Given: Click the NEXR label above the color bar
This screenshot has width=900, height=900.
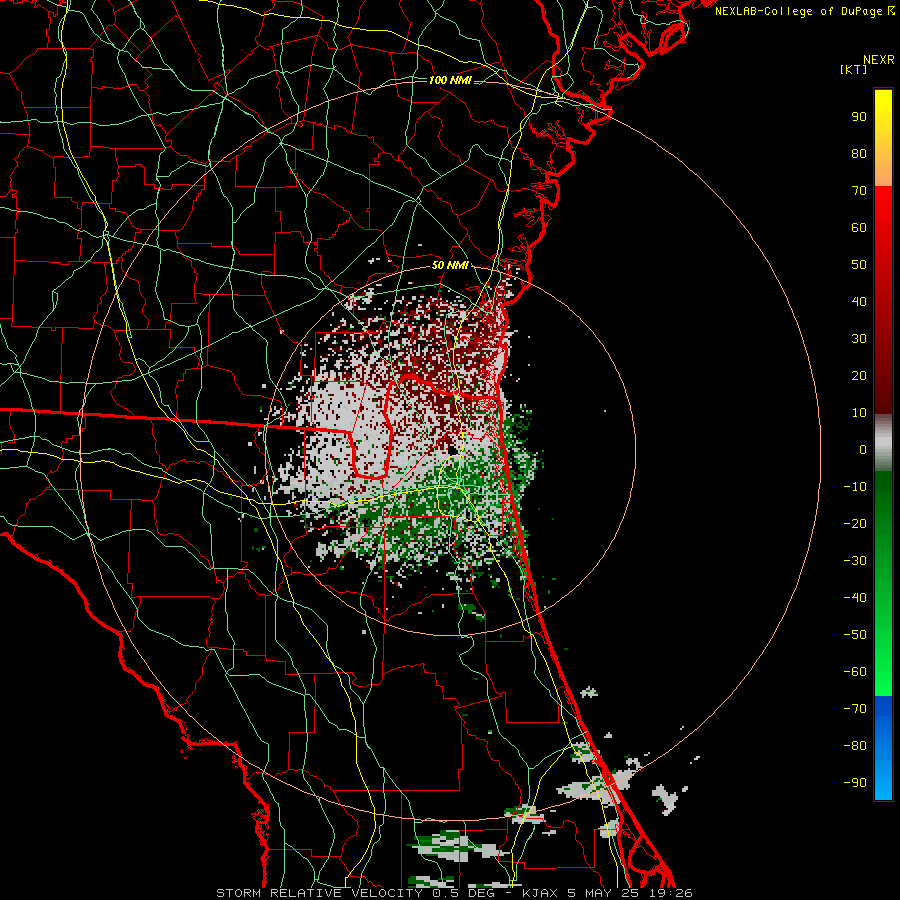Looking at the screenshot, I should tap(878, 60).
